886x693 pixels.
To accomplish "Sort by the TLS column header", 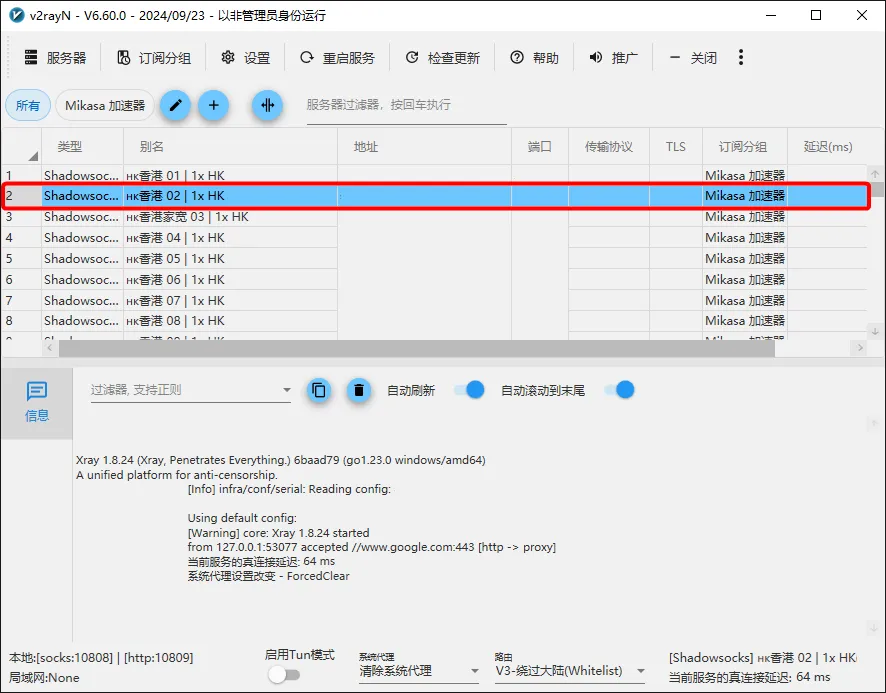I will (676, 147).
